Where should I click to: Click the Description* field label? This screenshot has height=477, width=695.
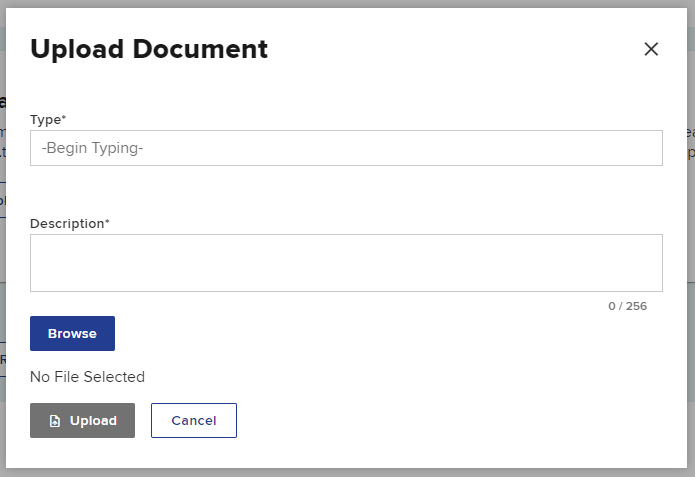[x=68, y=223]
